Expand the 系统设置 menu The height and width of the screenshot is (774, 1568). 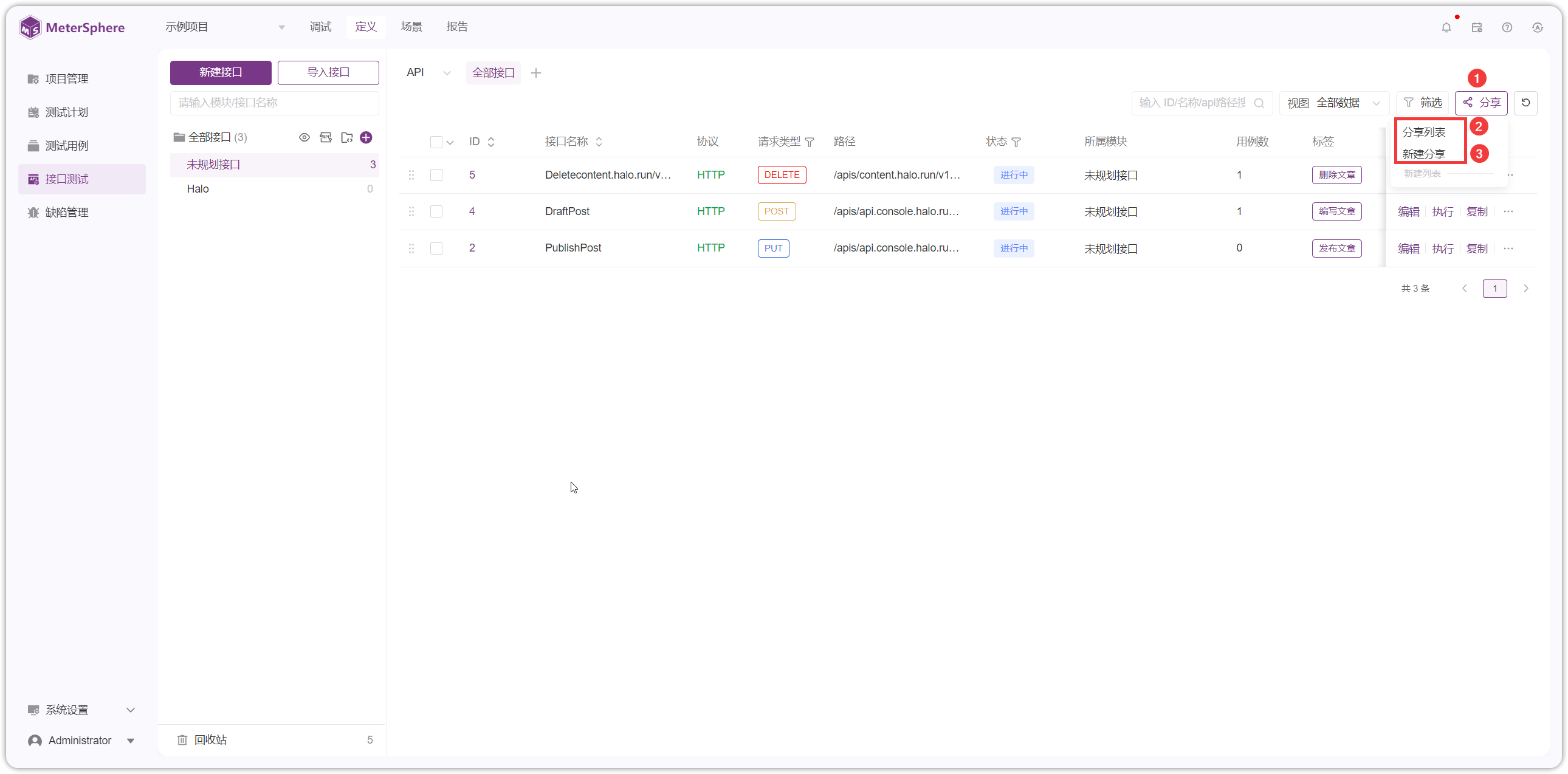81,710
